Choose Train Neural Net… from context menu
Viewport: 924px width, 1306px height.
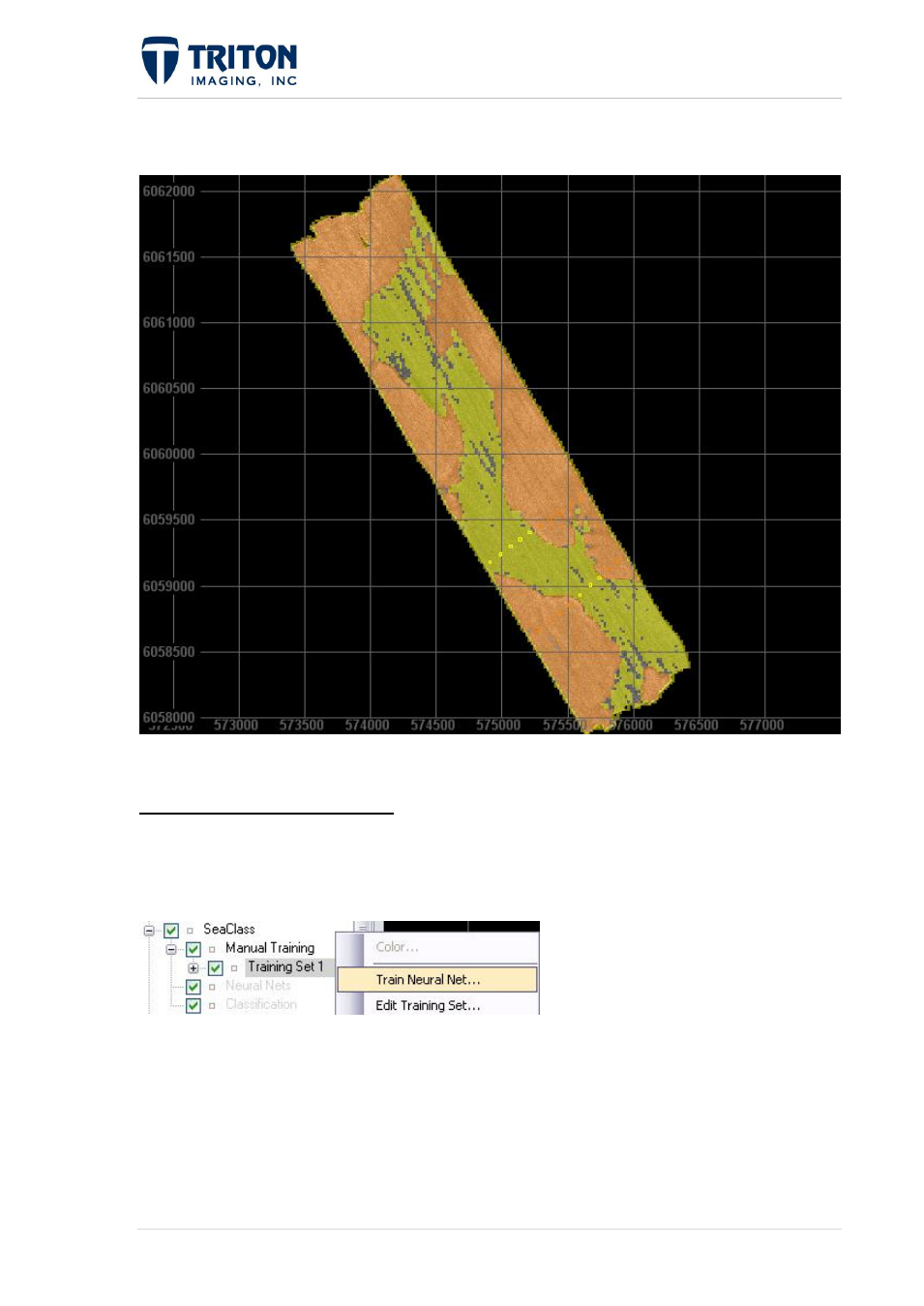point(436,980)
